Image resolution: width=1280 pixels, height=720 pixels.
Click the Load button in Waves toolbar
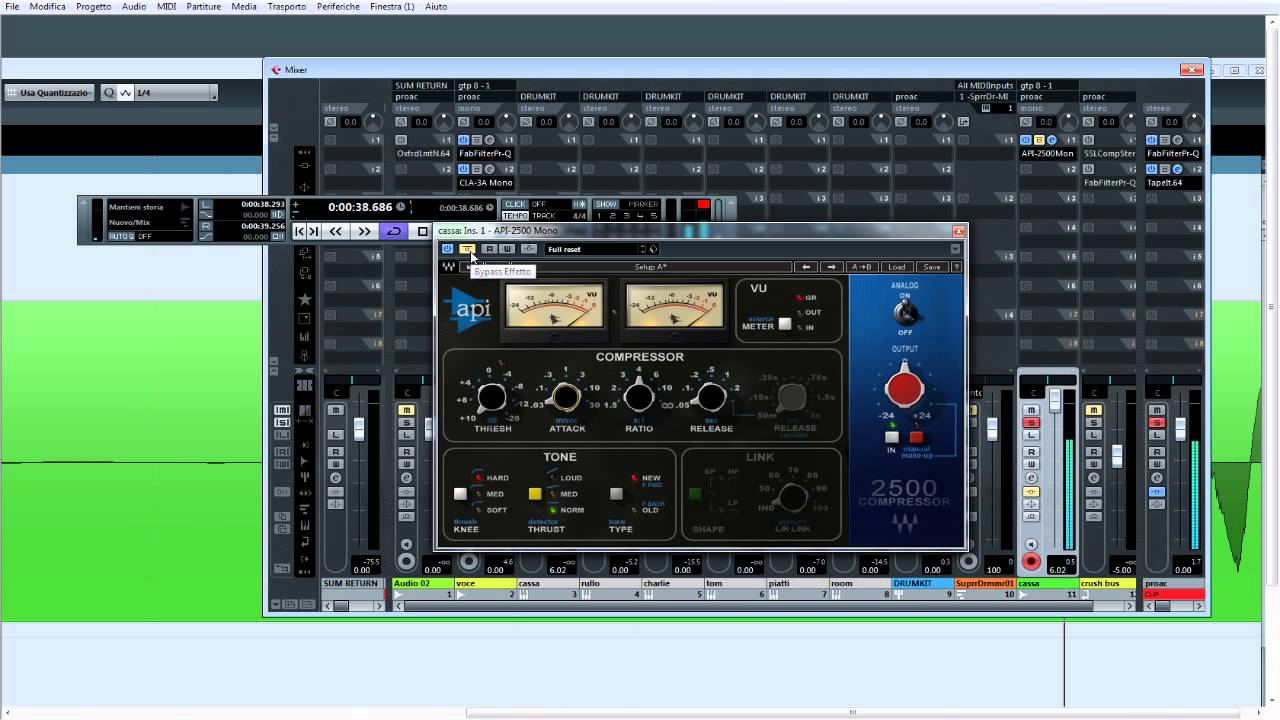896,267
